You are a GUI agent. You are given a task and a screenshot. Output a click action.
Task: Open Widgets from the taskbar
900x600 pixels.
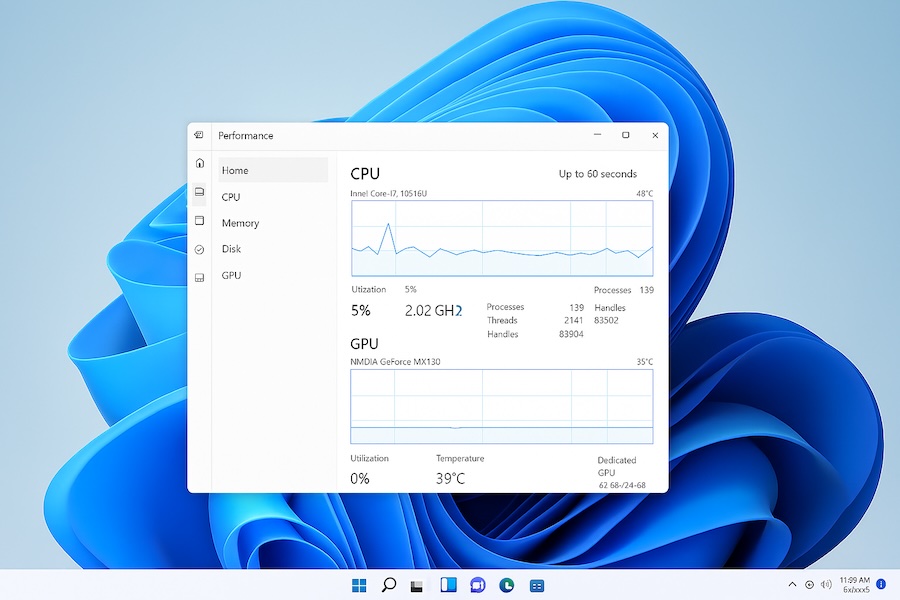coord(447,585)
